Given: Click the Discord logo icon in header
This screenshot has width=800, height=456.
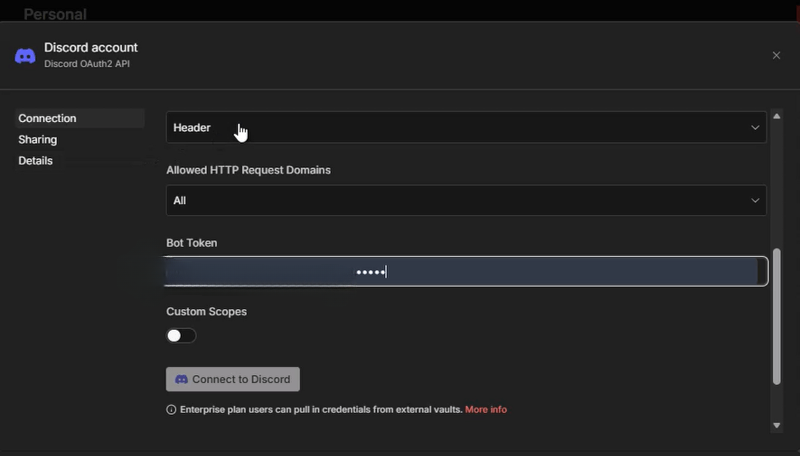Looking at the screenshot, I should point(25,56).
